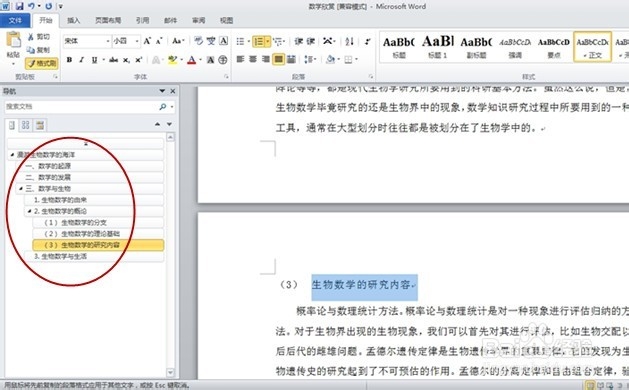Image resolution: width=629 pixels, height=390 pixels.
Task: Apply the red font color button
Action: coord(192,60)
